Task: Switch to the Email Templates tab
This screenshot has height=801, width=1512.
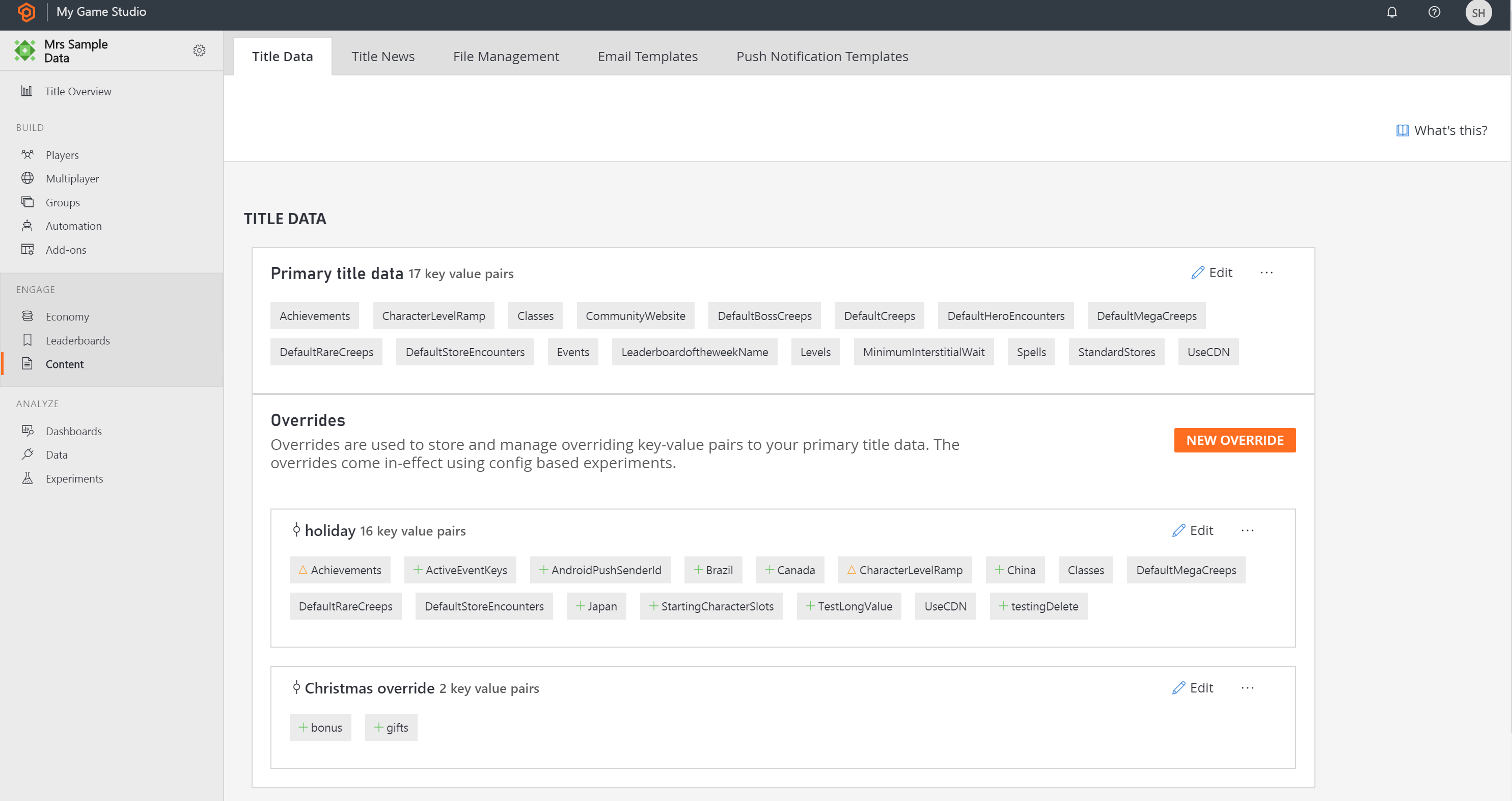Action: [647, 56]
